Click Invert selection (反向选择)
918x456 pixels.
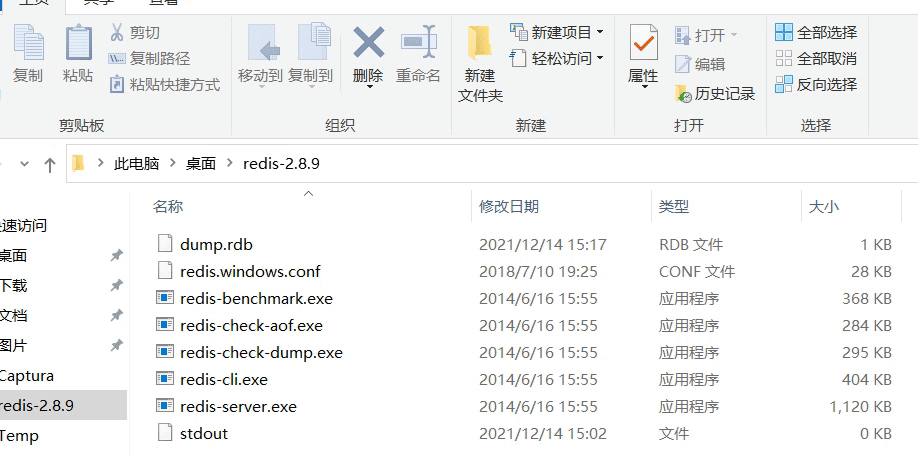pos(816,84)
